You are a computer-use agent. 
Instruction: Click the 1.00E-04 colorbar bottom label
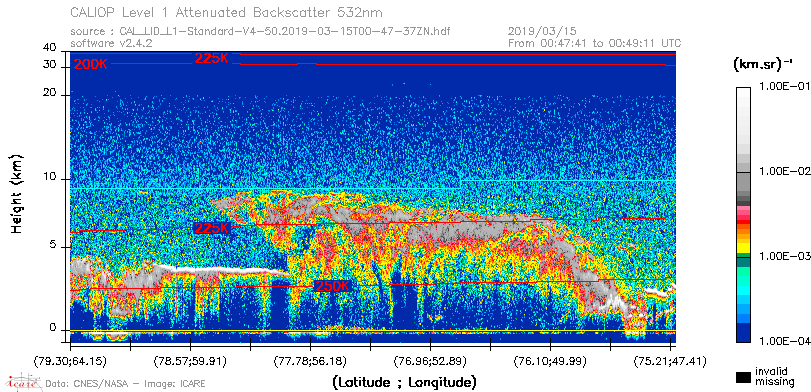click(x=783, y=342)
